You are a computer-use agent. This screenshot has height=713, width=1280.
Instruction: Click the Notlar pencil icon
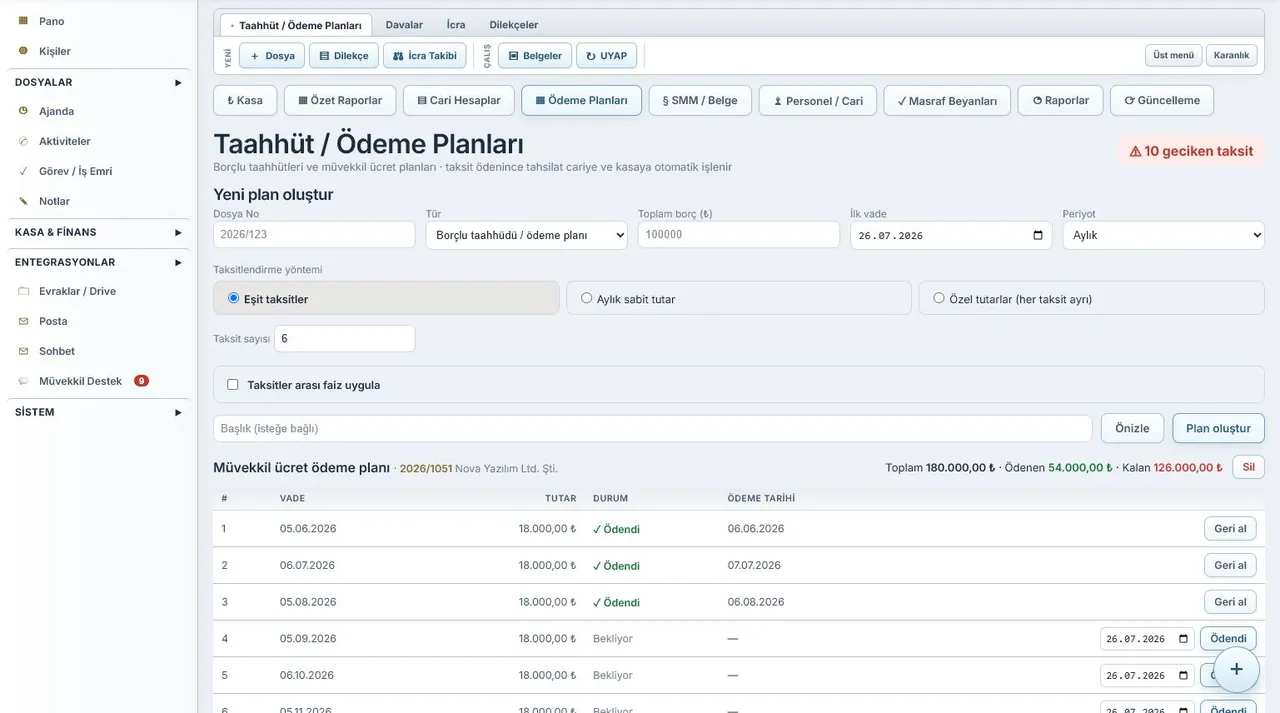[x=23, y=201]
